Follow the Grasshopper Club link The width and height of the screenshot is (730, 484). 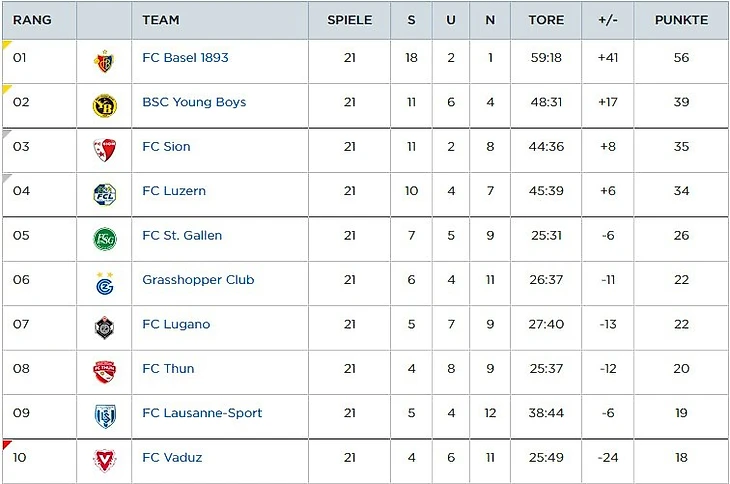click(x=198, y=280)
